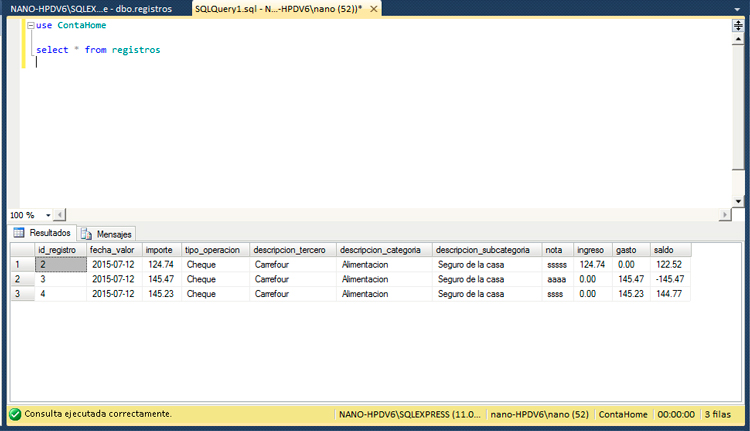
Task: Open the Resultados tab
Action: [x=42, y=233]
